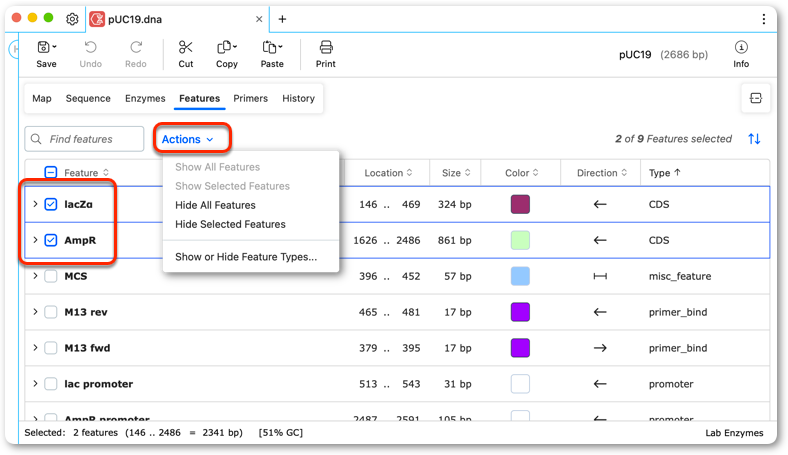
Task: Click the direction arrow of AmpR row
Action: [x=600, y=240]
